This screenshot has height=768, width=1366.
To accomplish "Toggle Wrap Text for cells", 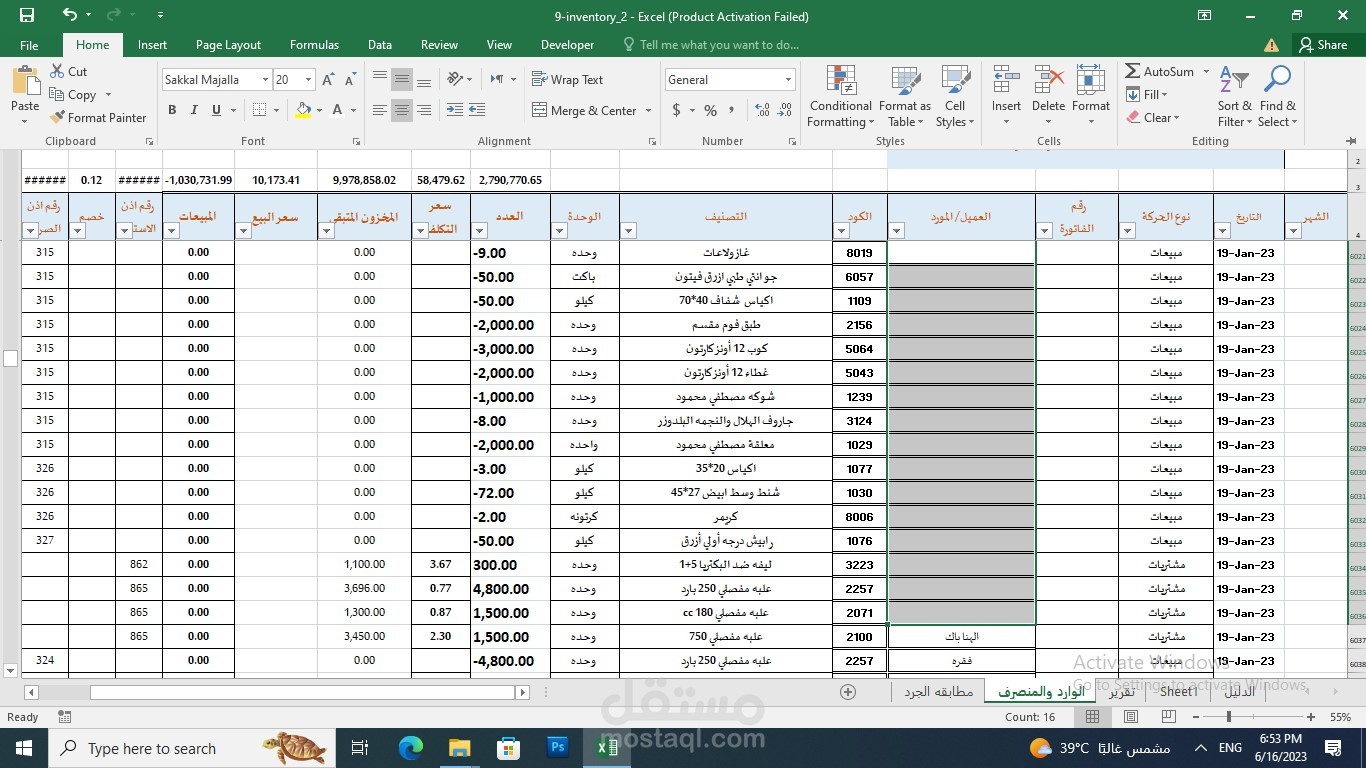I will (x=567, y=79).
